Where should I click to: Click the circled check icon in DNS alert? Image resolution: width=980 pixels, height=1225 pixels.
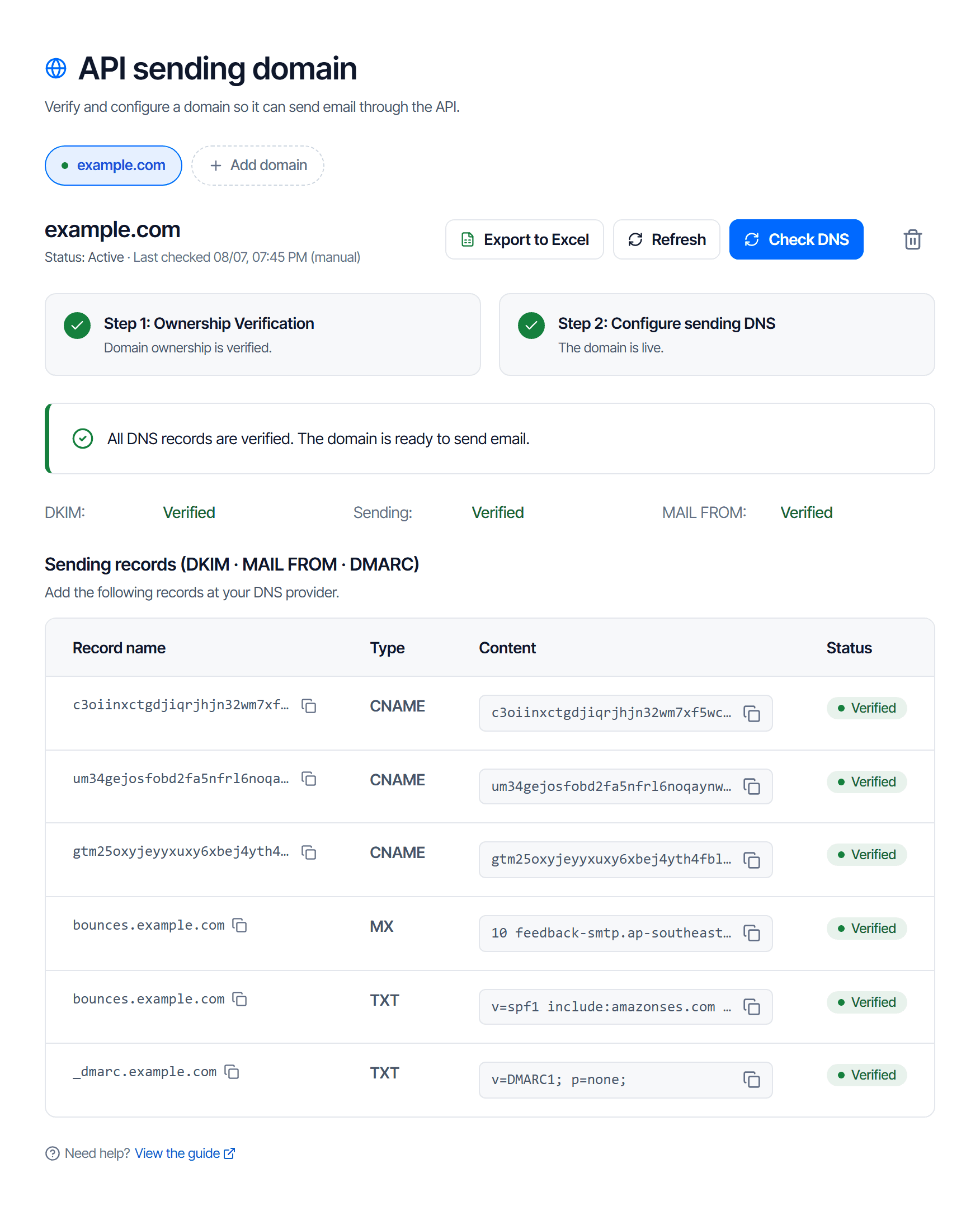(83, 439)
